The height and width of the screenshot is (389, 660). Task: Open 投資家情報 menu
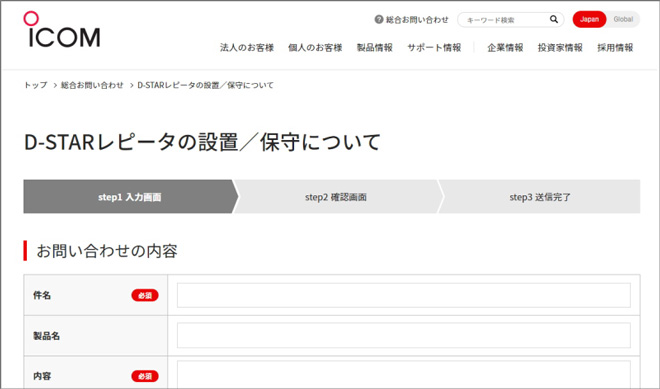560,48
